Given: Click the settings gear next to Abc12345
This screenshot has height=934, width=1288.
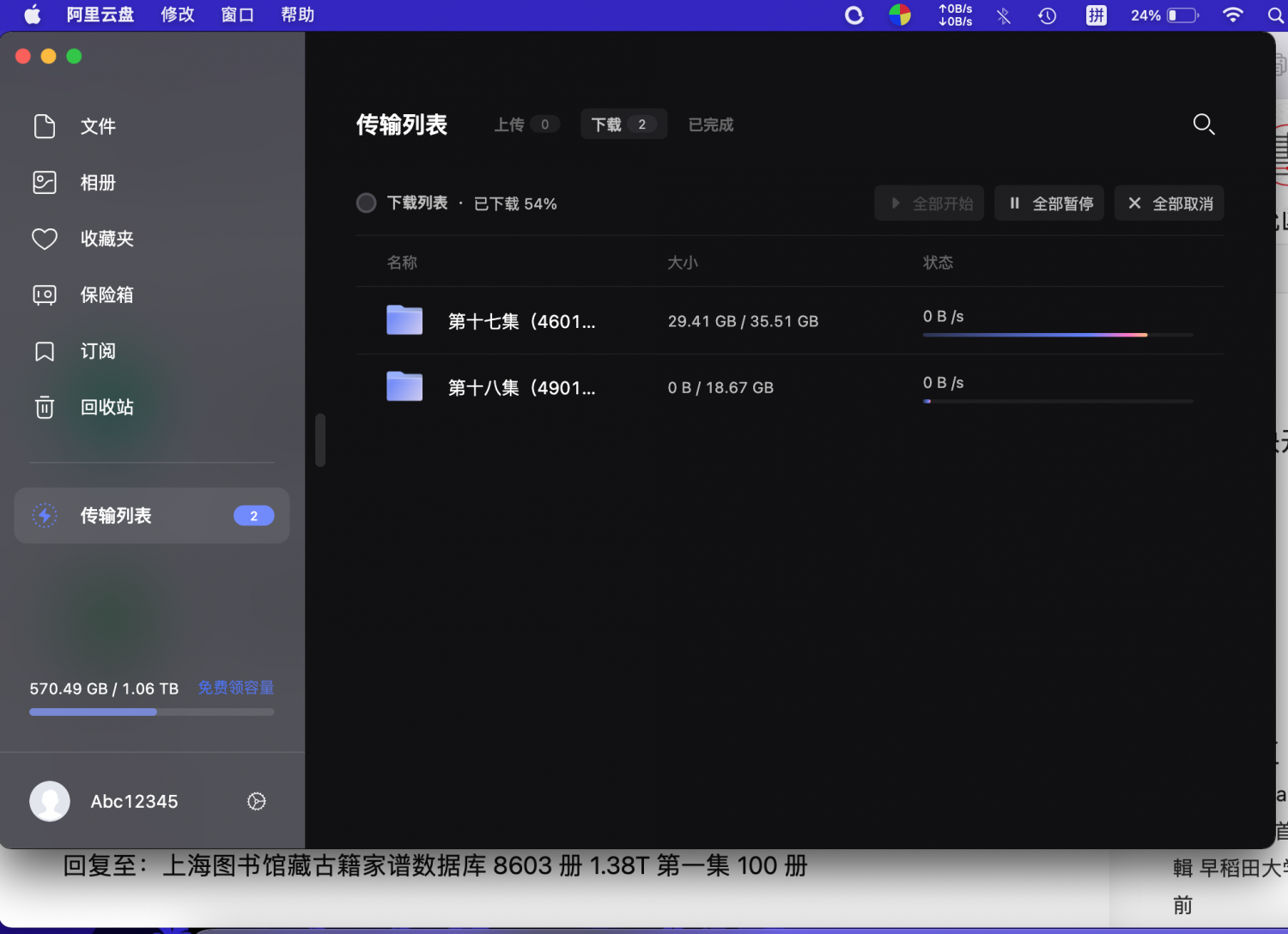Looking at the screenshot, I should 256,801.
